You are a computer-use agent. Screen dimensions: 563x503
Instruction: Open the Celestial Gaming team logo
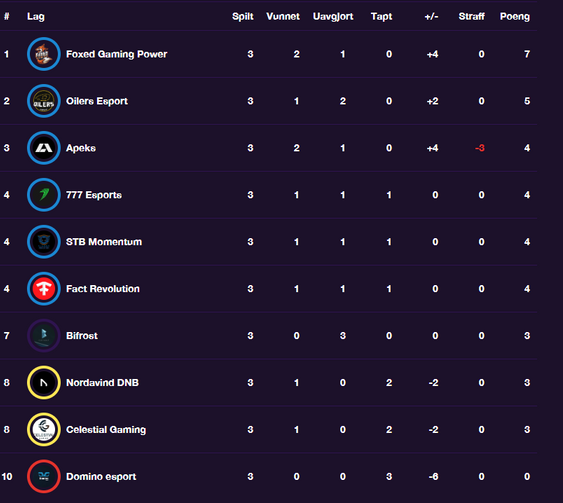tap(44, 430)
